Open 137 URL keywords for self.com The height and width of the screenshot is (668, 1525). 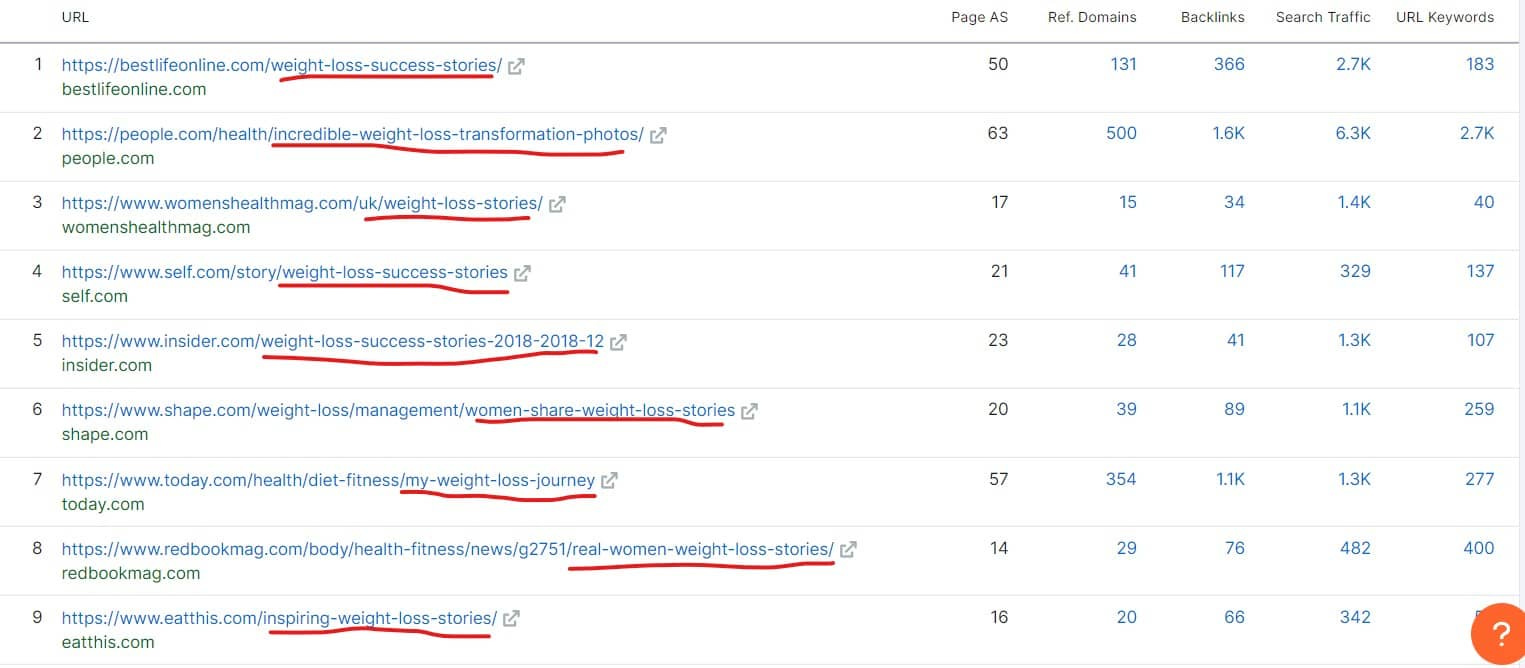1480,271
